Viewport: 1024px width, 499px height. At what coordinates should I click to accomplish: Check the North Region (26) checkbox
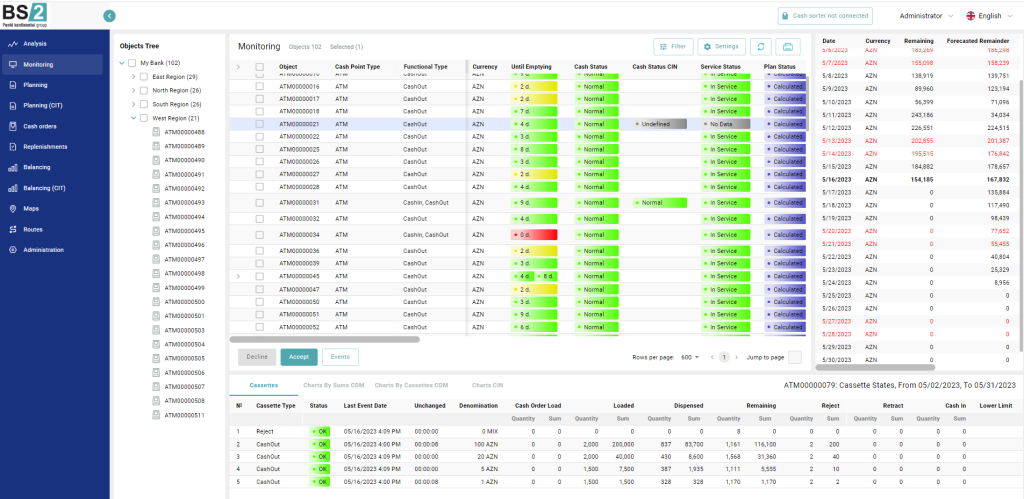pyautogui.click(x=144, y=91)
